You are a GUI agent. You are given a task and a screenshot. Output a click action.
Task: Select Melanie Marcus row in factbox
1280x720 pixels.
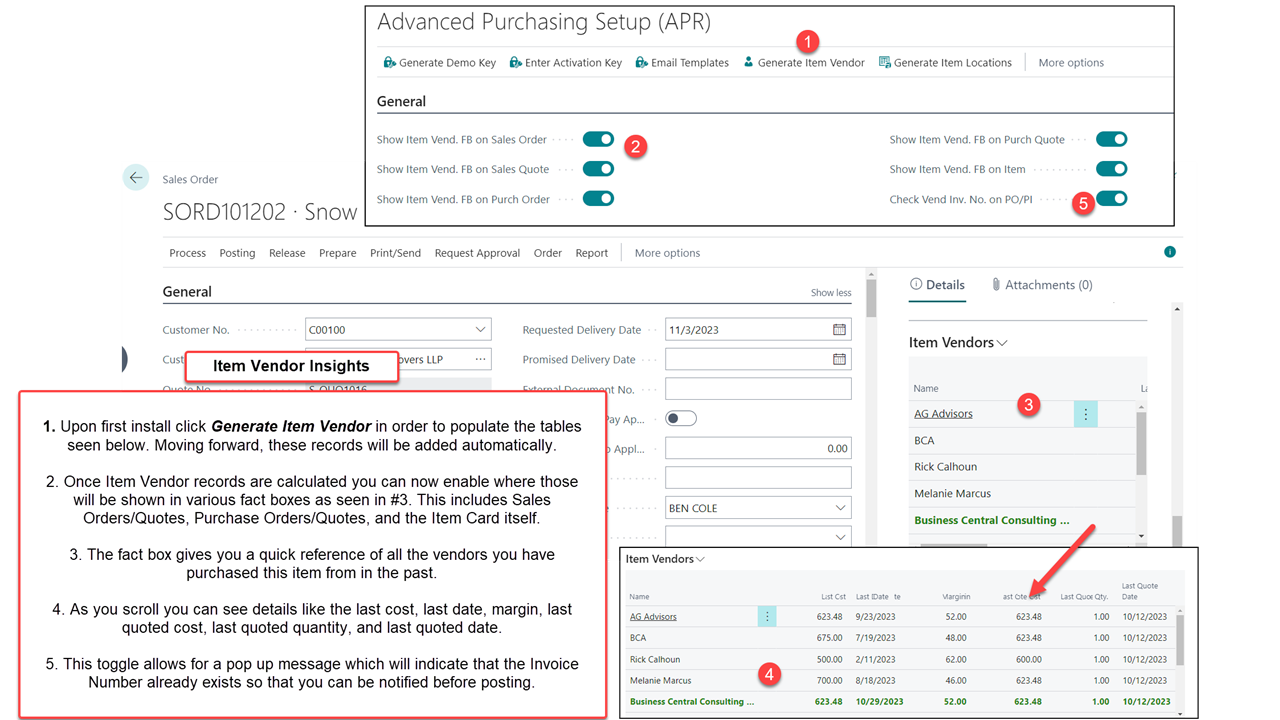[1022, 493]
